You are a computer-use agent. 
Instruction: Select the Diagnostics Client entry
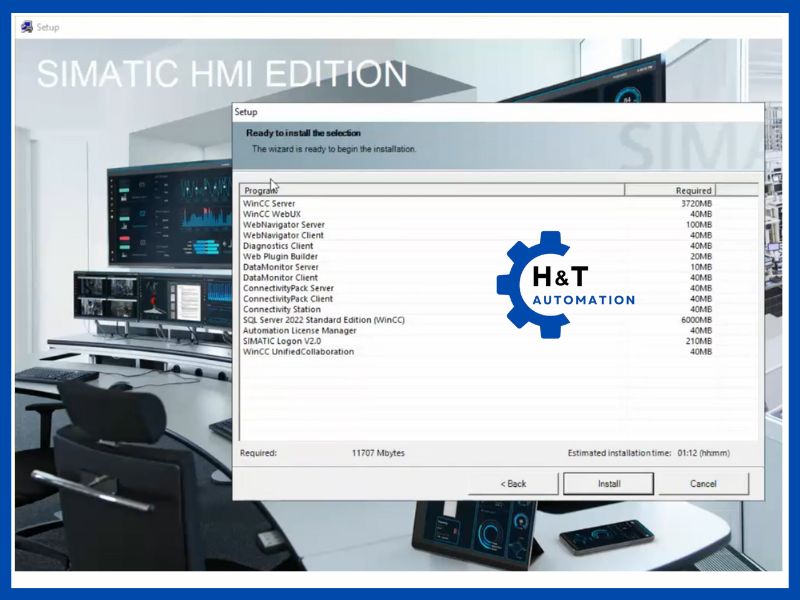[278, 246]
